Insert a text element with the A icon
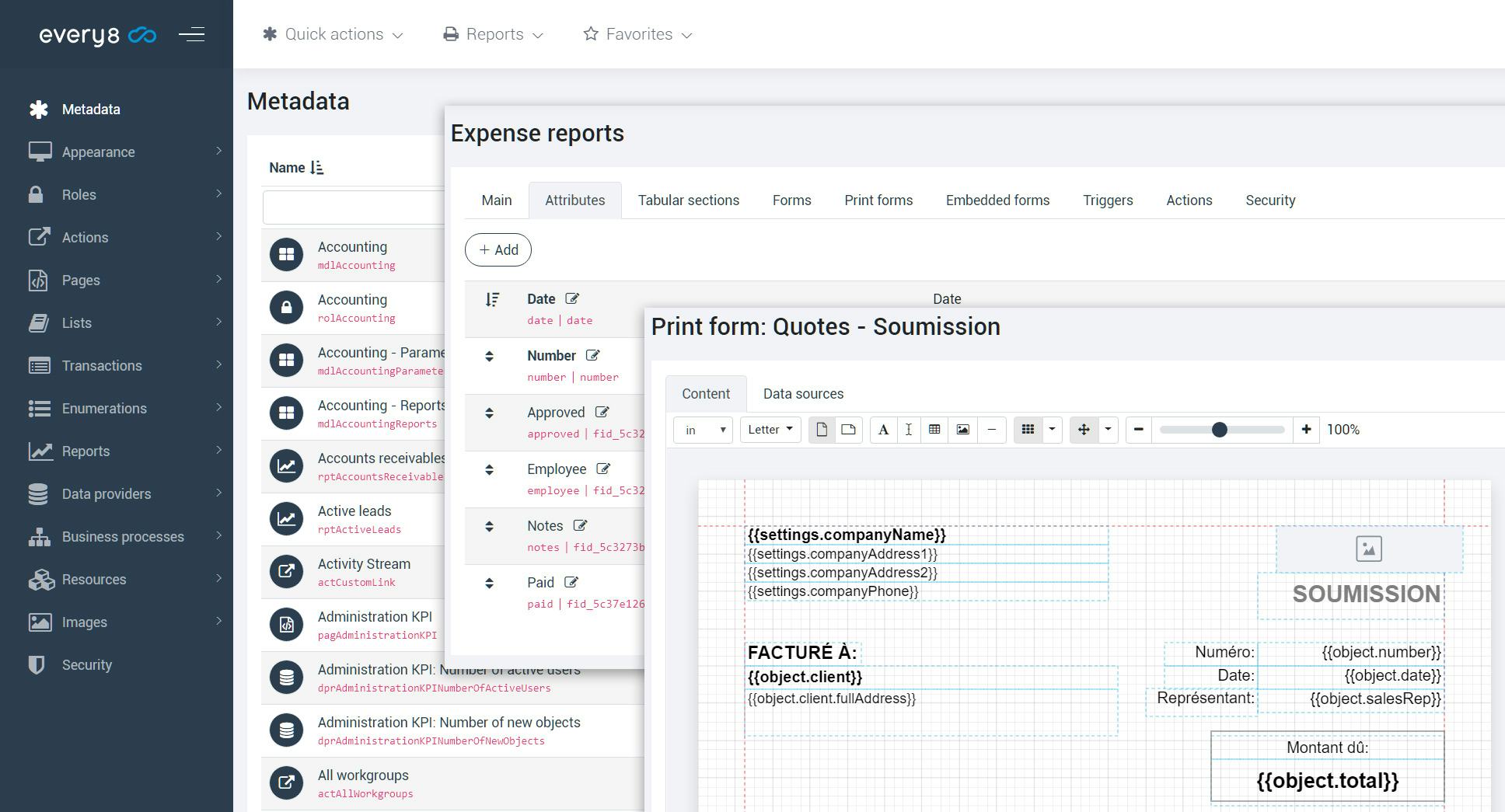 pos(882,429)
